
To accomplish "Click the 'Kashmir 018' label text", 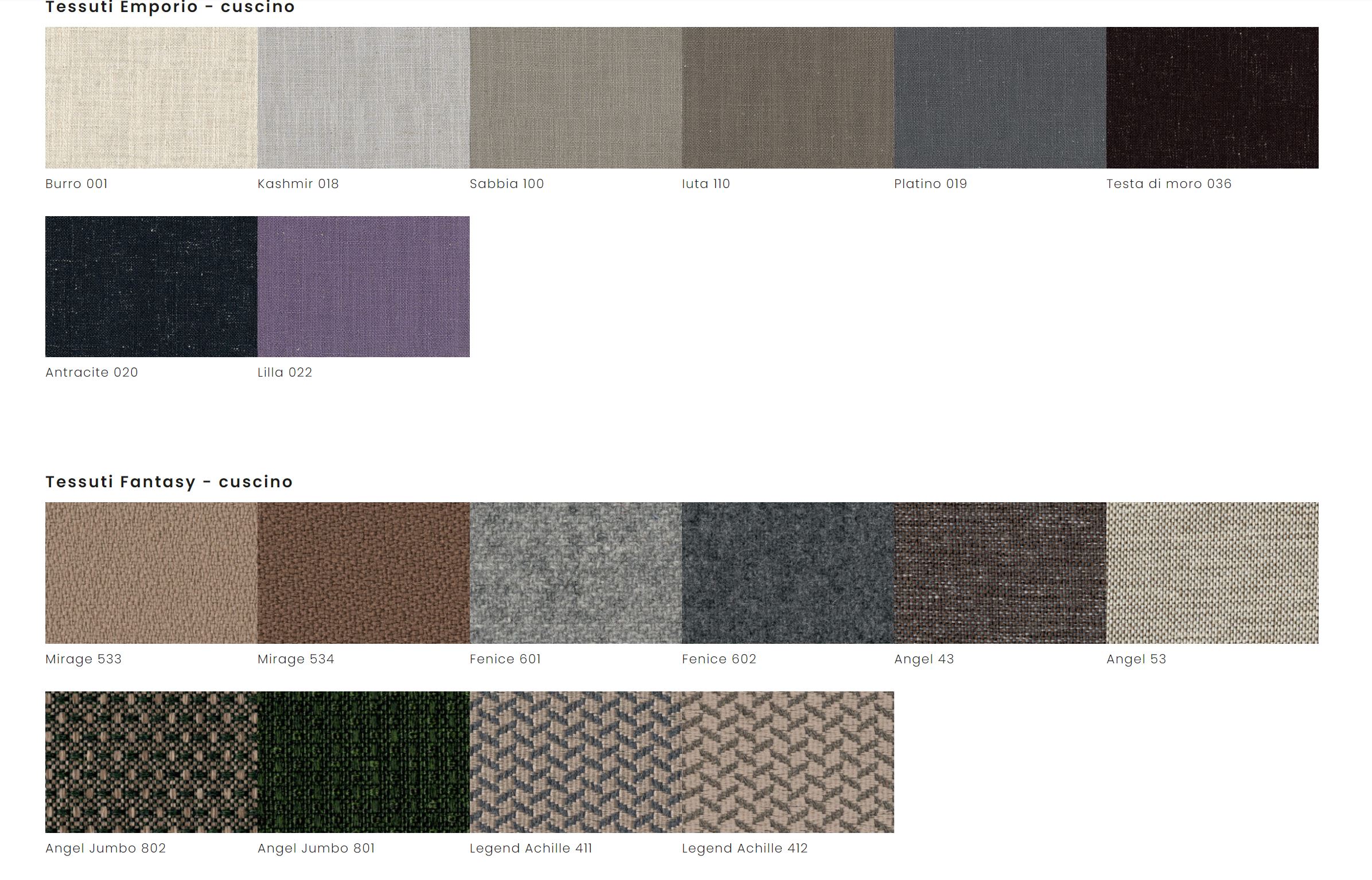I will (x=298, y=184).
